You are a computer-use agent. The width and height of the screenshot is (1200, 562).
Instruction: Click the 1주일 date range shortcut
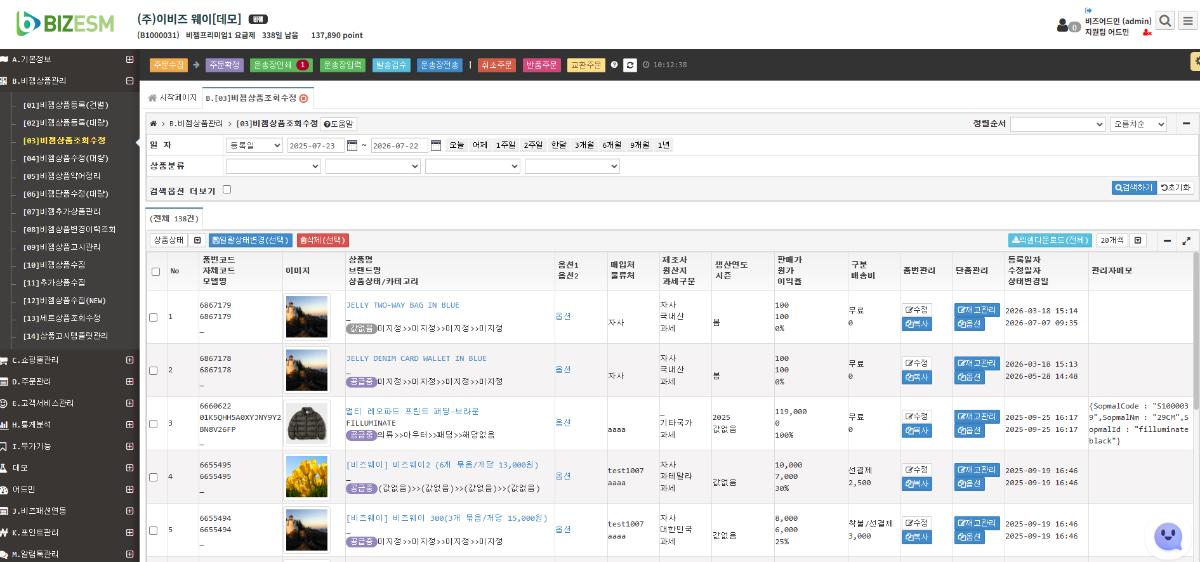(505, 145)
